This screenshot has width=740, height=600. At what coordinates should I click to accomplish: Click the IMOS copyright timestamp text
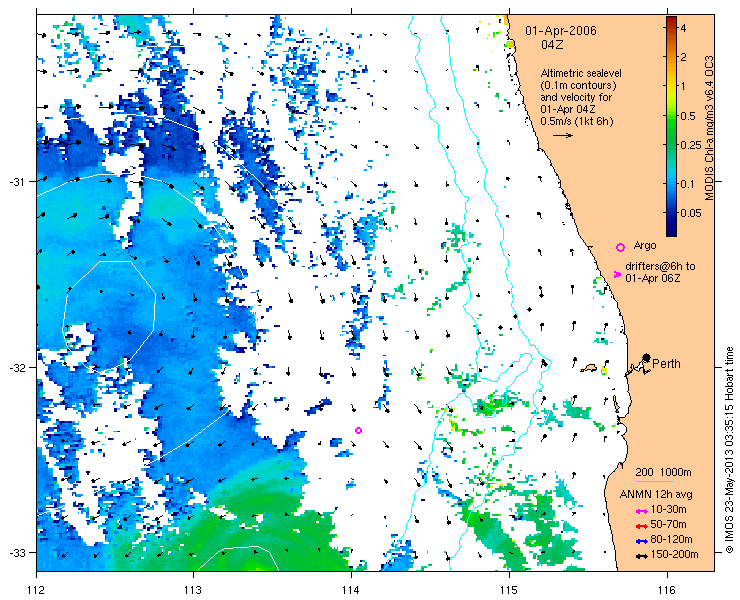tap(729, 450)
